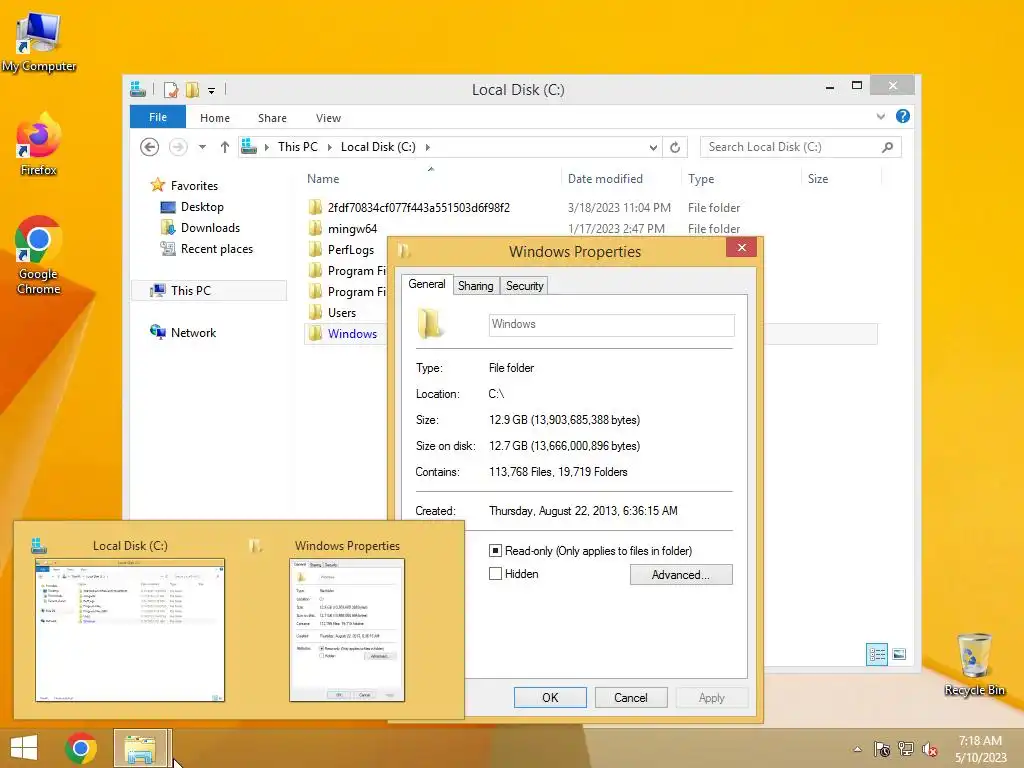Image resolution: width=1024 pixels, height=768 pixels.
Task: Open the network tray icon
Action: [906, 749]
